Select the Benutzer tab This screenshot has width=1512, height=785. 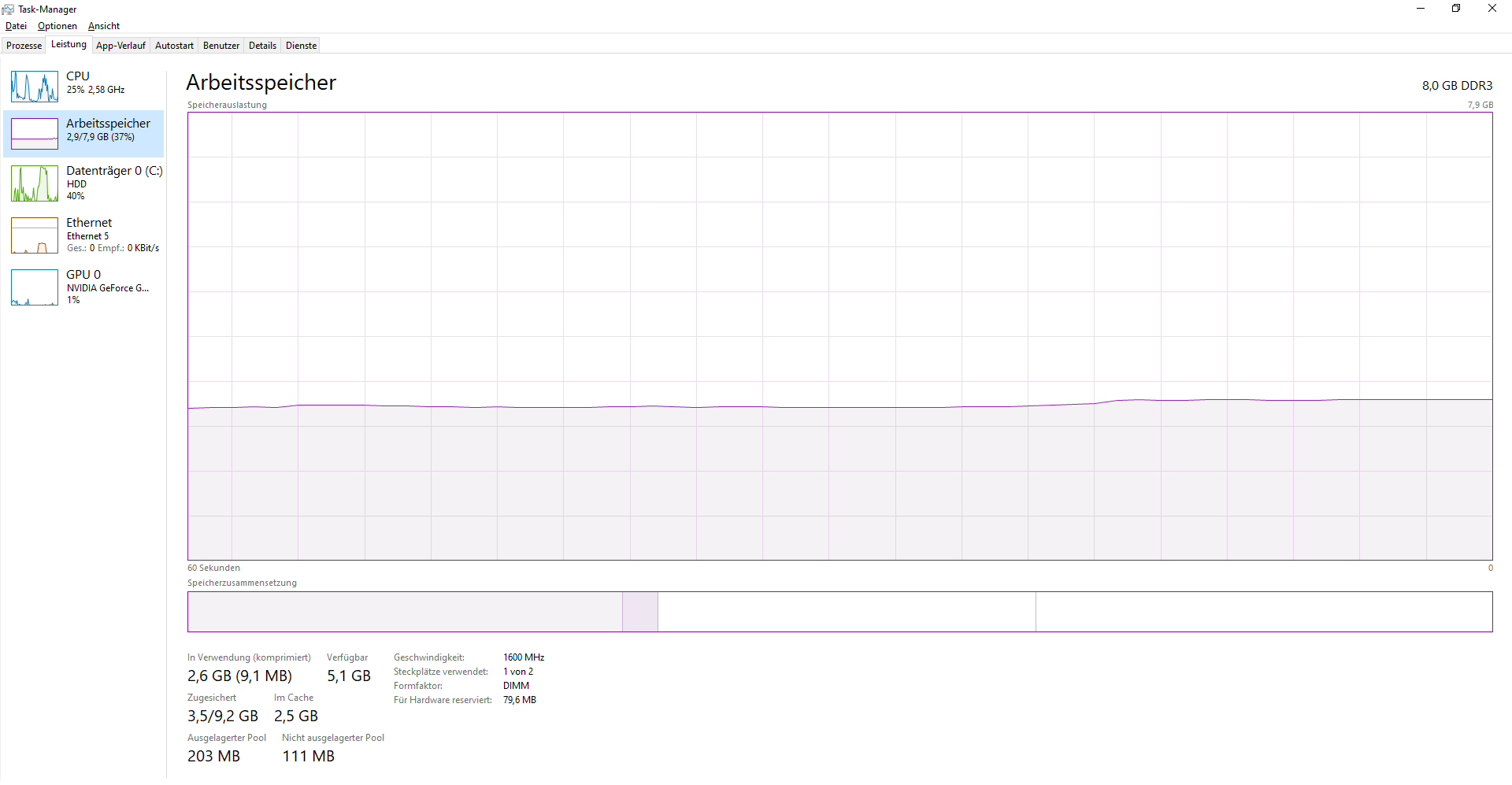coord(220,45)
